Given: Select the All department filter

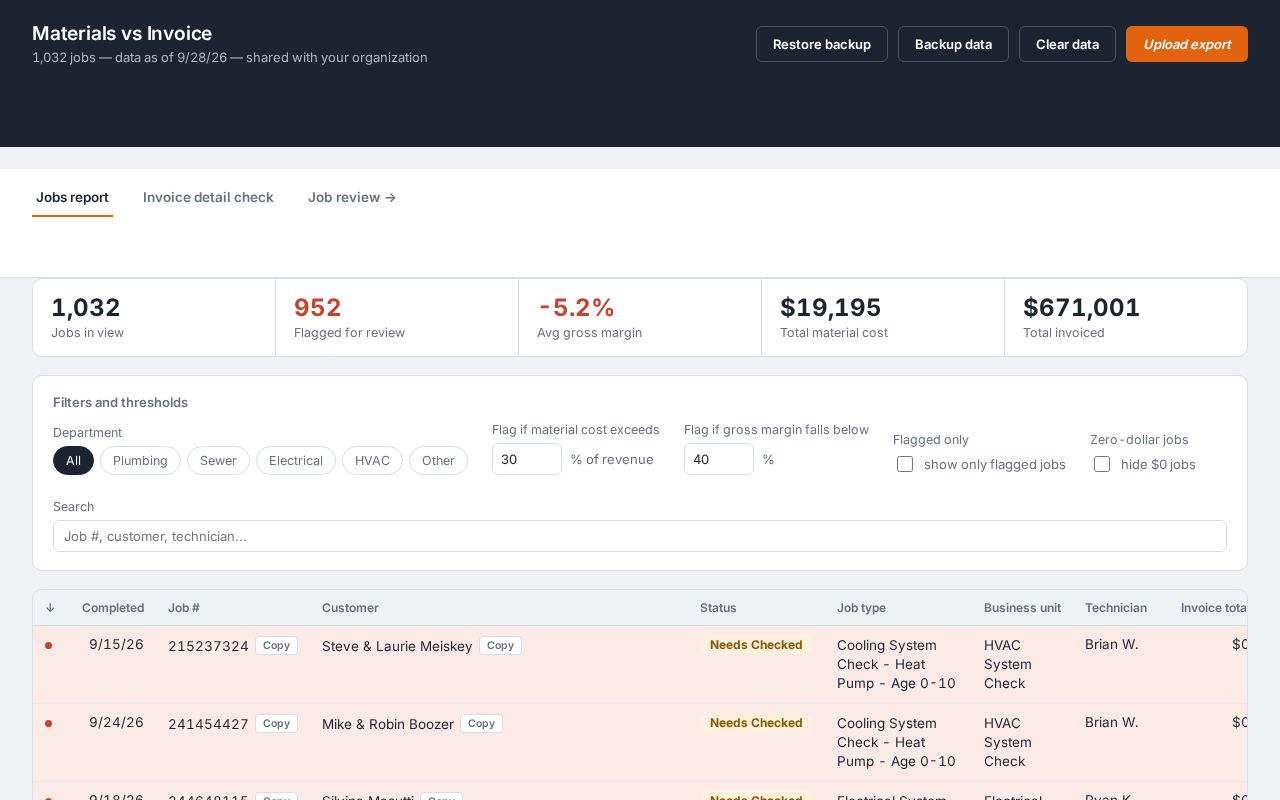Looking at the screenshot, I should 73,460.
